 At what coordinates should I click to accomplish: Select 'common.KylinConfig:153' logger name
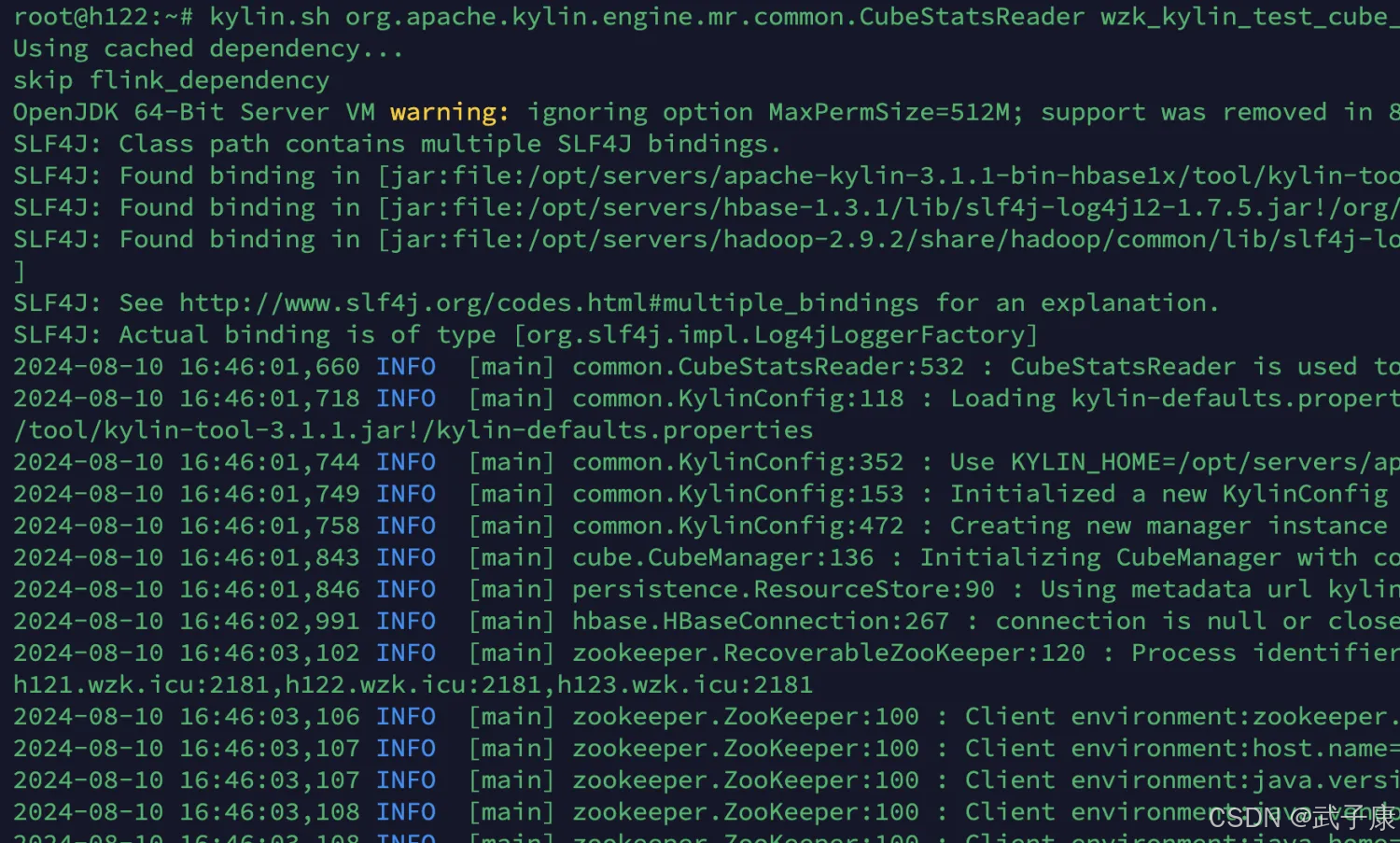[x=738, y=494]
